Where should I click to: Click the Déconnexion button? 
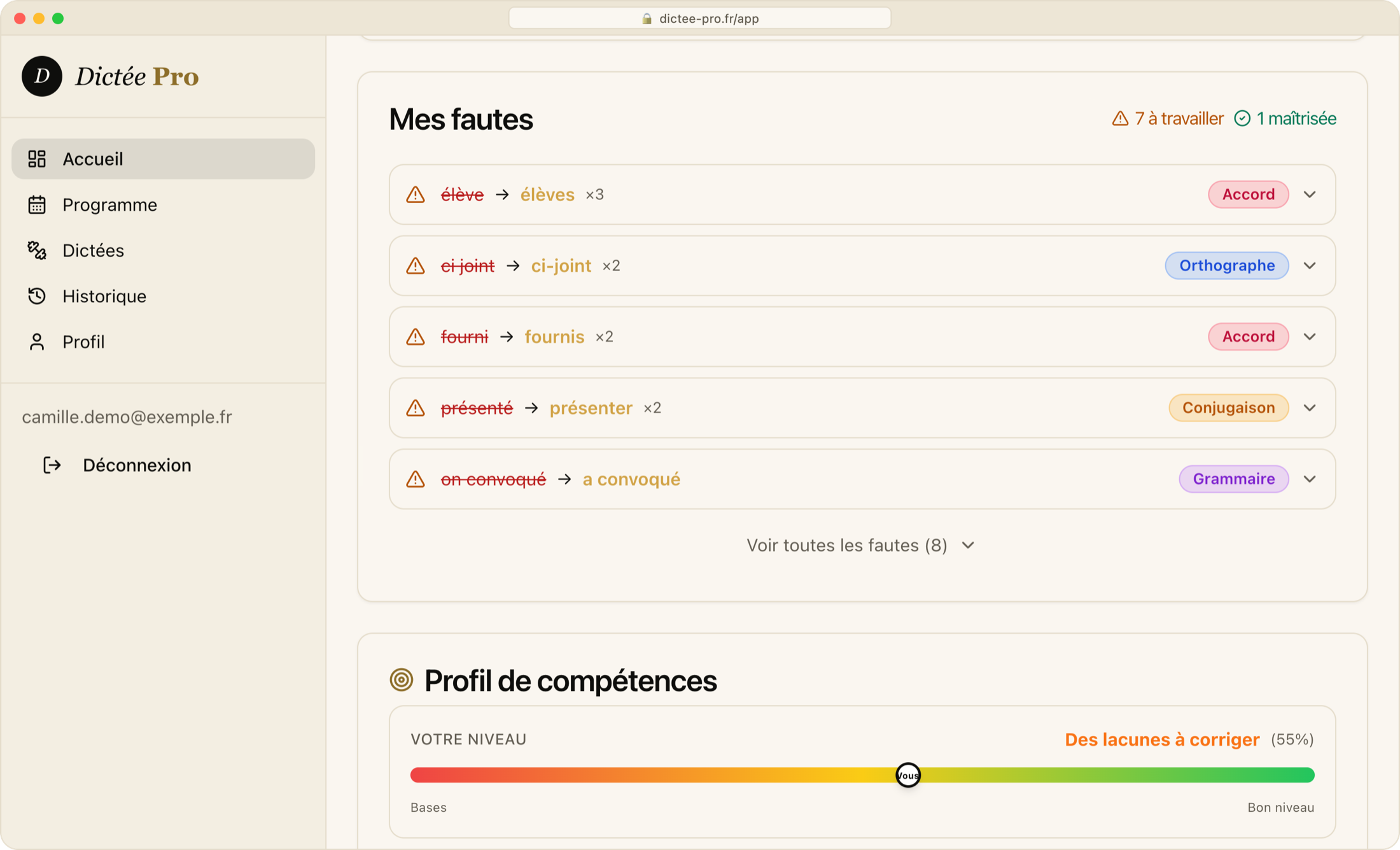tap(118, 465)
